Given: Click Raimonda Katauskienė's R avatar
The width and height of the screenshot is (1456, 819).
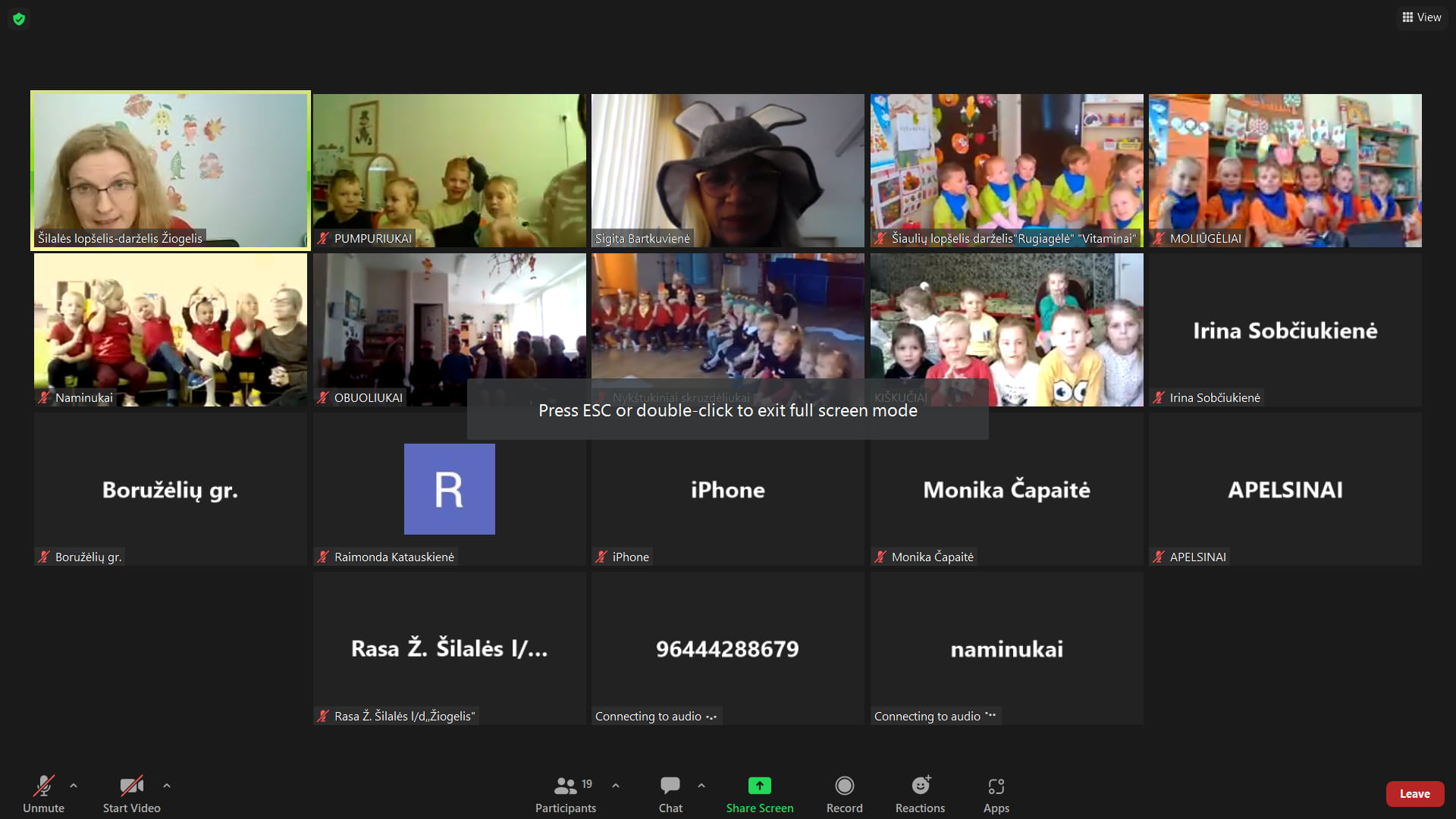Looking at the screenshot, I should tap(449, 488).
